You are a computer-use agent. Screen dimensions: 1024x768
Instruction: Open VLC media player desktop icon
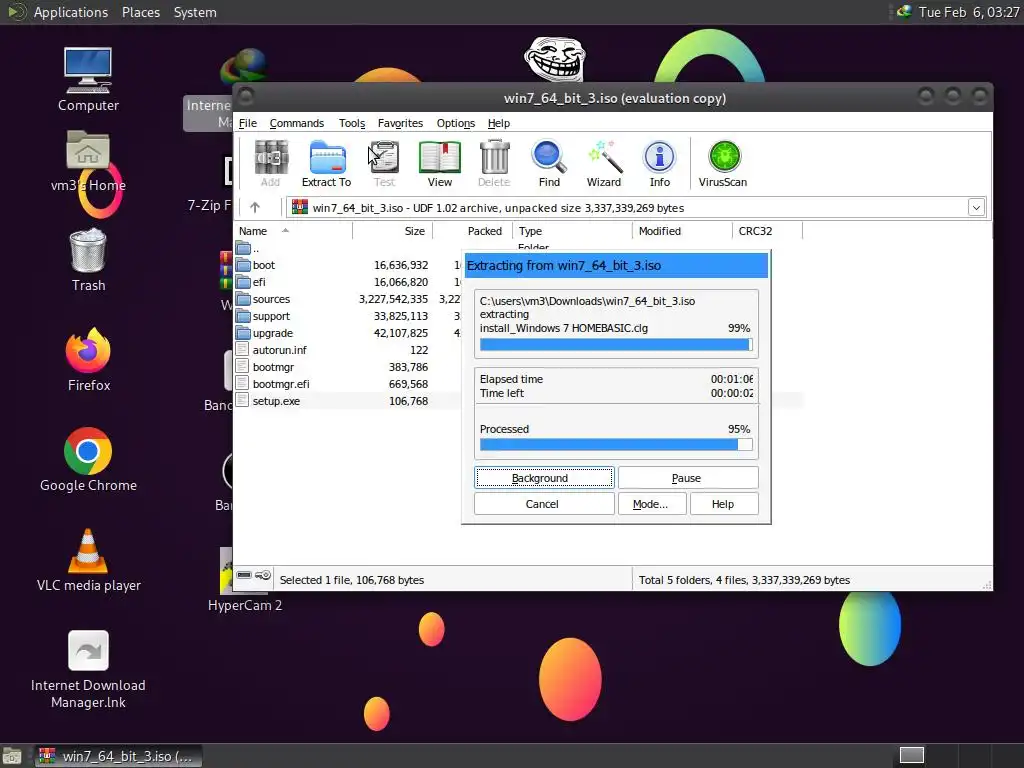point(88,560)
